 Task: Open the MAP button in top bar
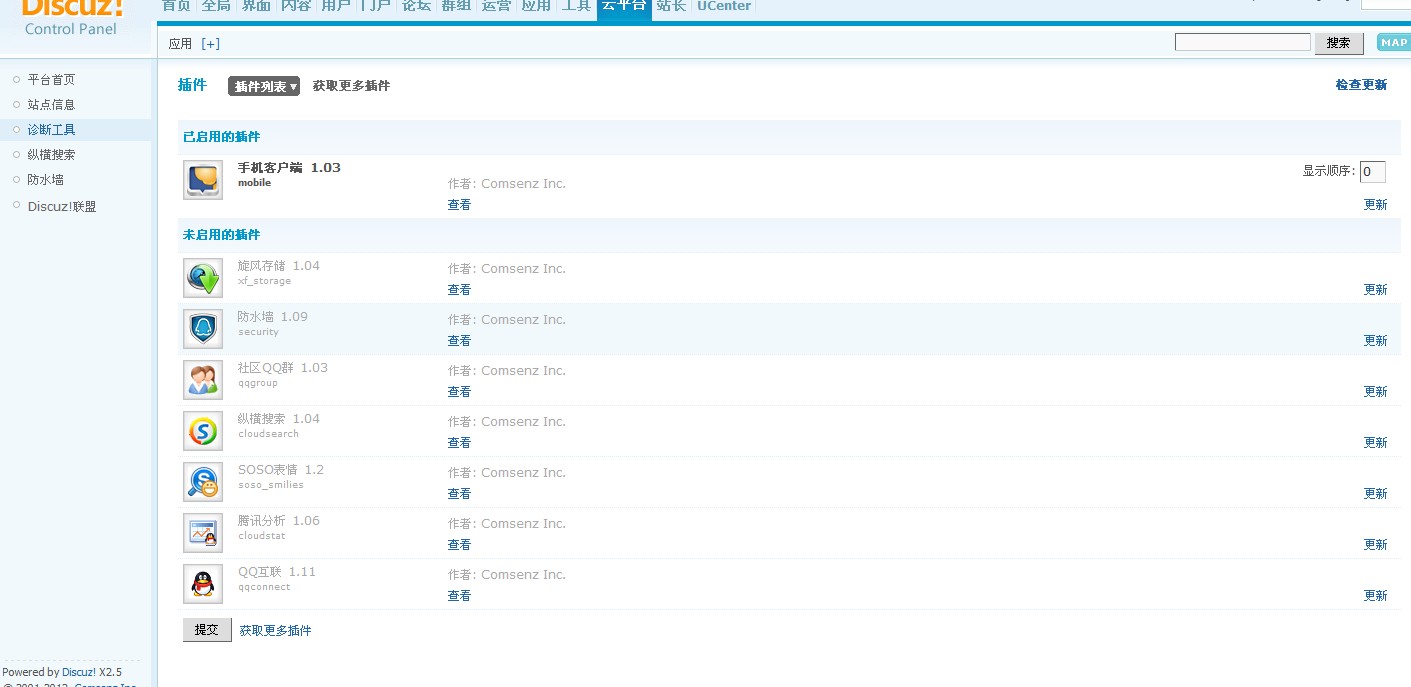pyautogui.click(x=1393, y=42)
